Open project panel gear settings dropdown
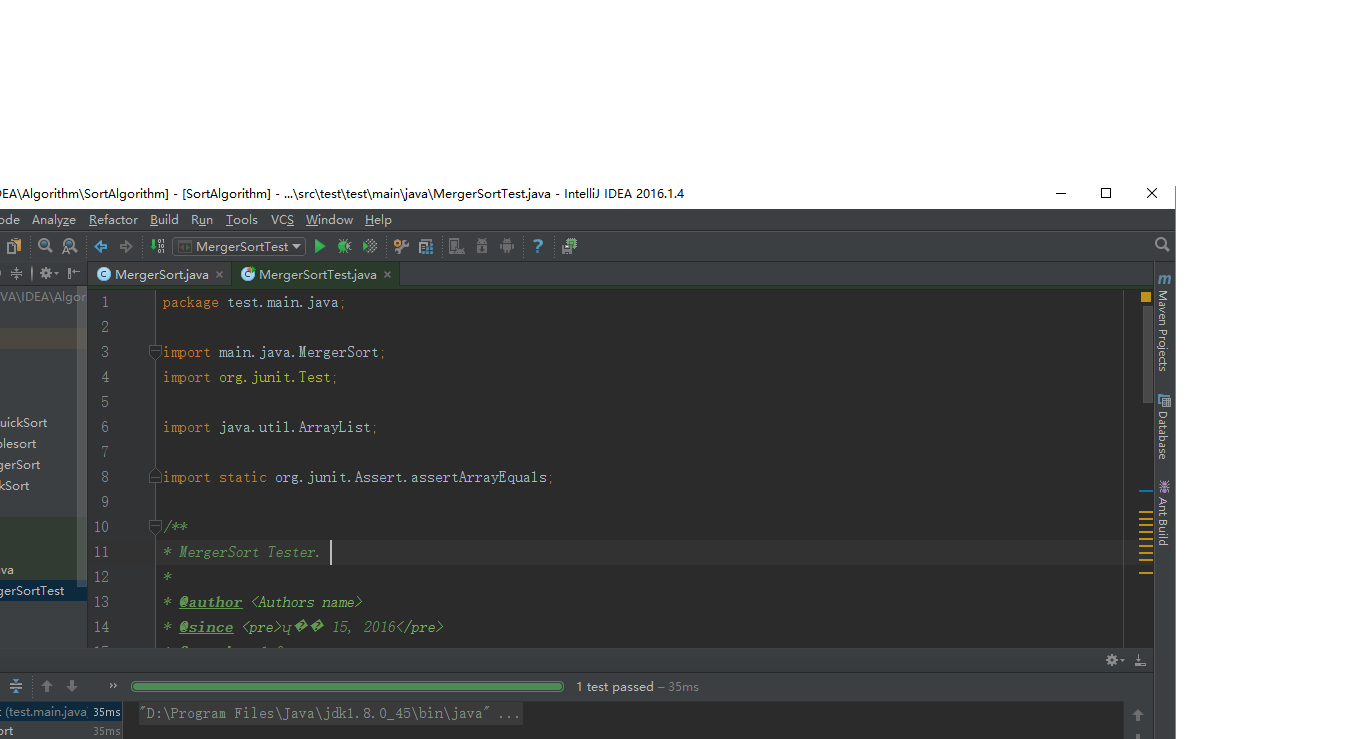 (48, 273)
